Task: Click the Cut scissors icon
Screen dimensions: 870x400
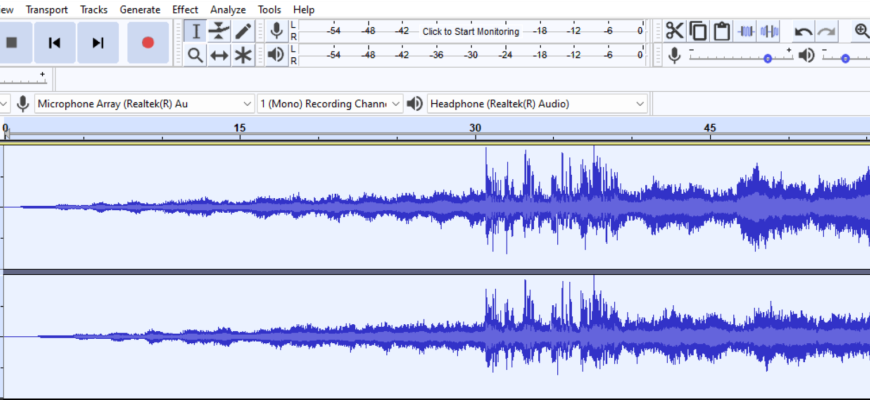Action: pos(675,31)
